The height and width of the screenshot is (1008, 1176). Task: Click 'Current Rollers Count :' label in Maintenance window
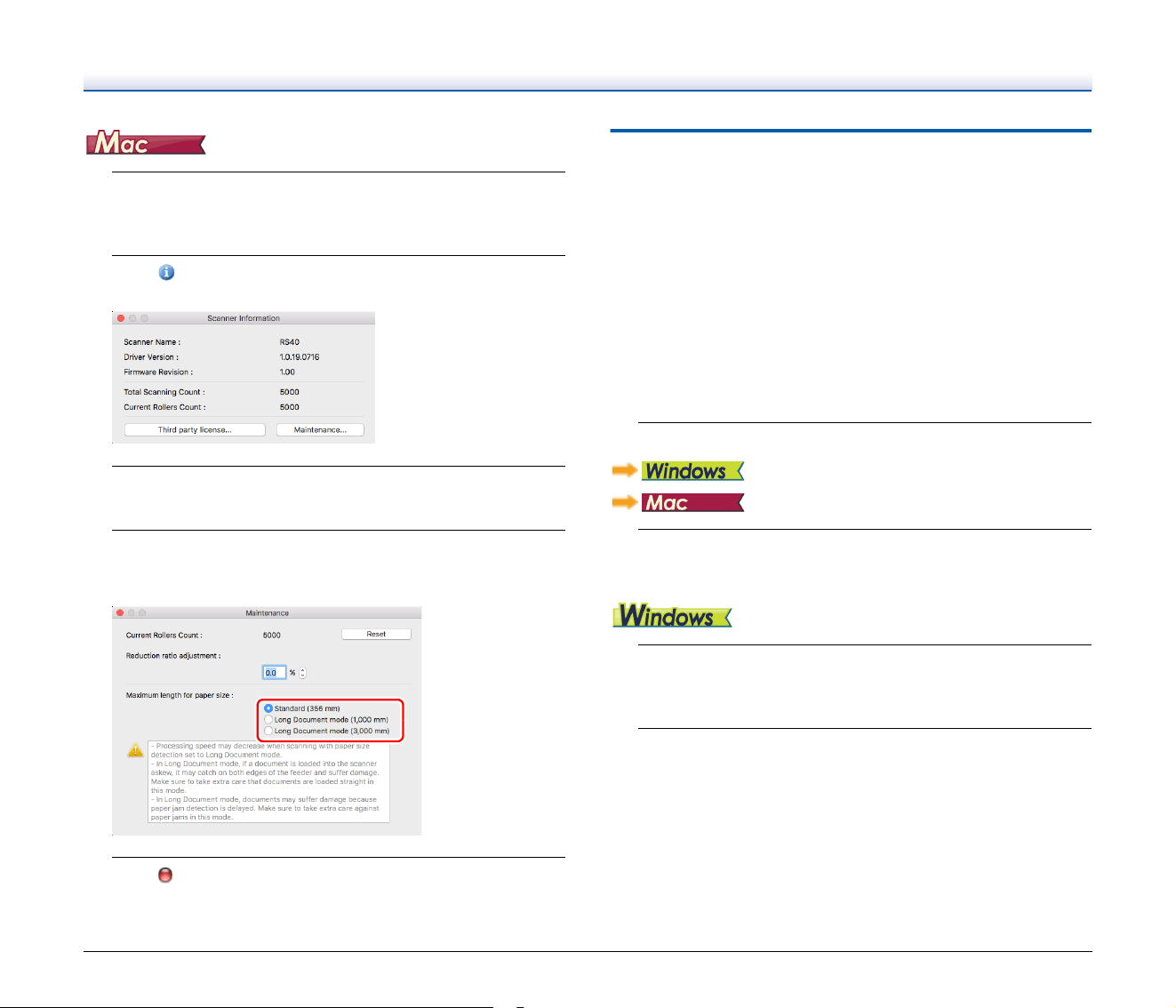click(x=164, y=636)
